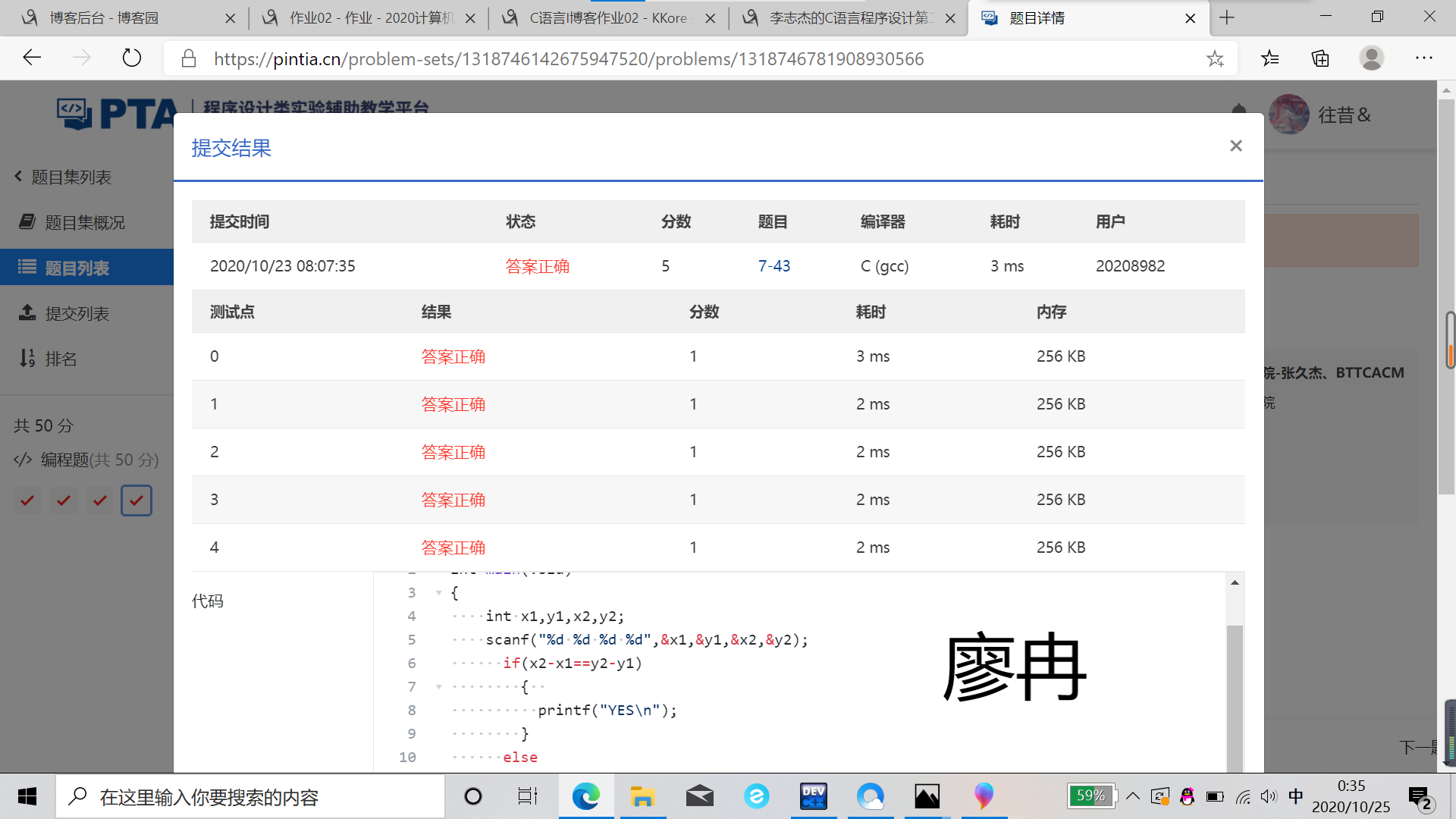Open problem link 7-43
The height and width of the screenshot is (819, 1456).
(773, 266)
